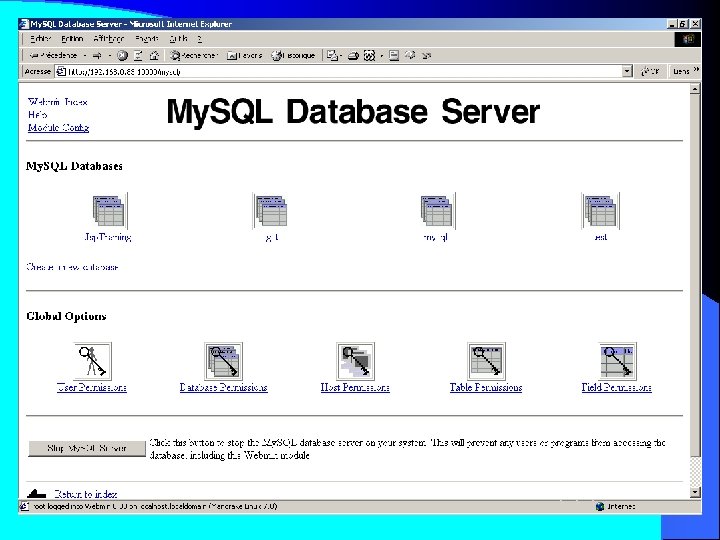
Task: Click inside the address bar URL field
Action: [x=340, y=71]
